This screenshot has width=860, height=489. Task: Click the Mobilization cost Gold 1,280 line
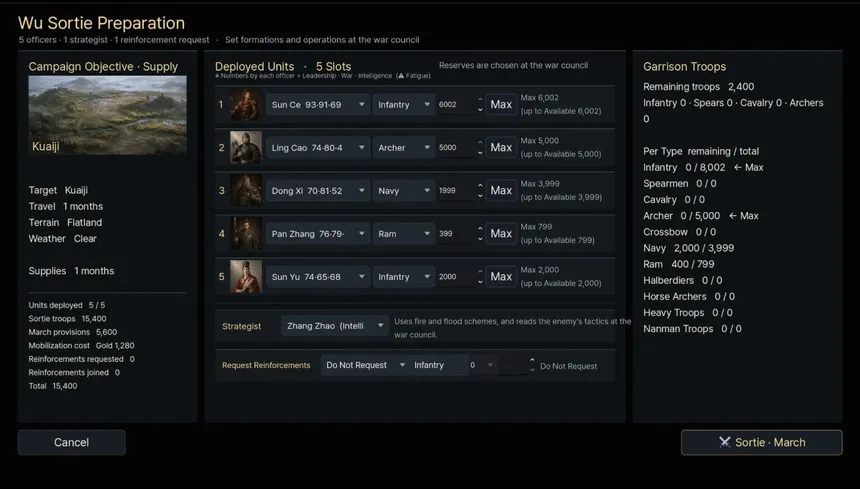pos(81,345)
